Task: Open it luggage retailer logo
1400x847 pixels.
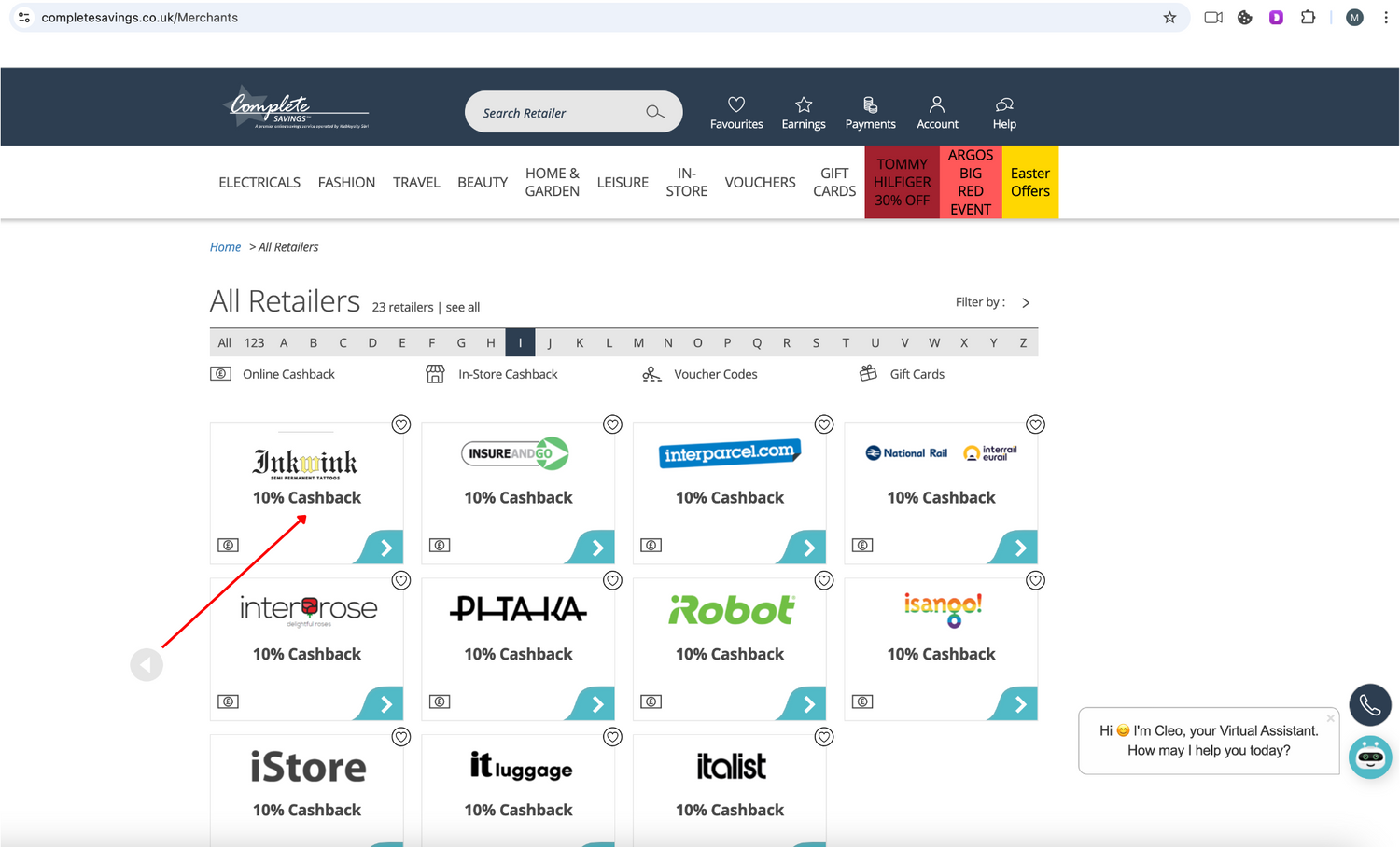Action: coord(519,768)
